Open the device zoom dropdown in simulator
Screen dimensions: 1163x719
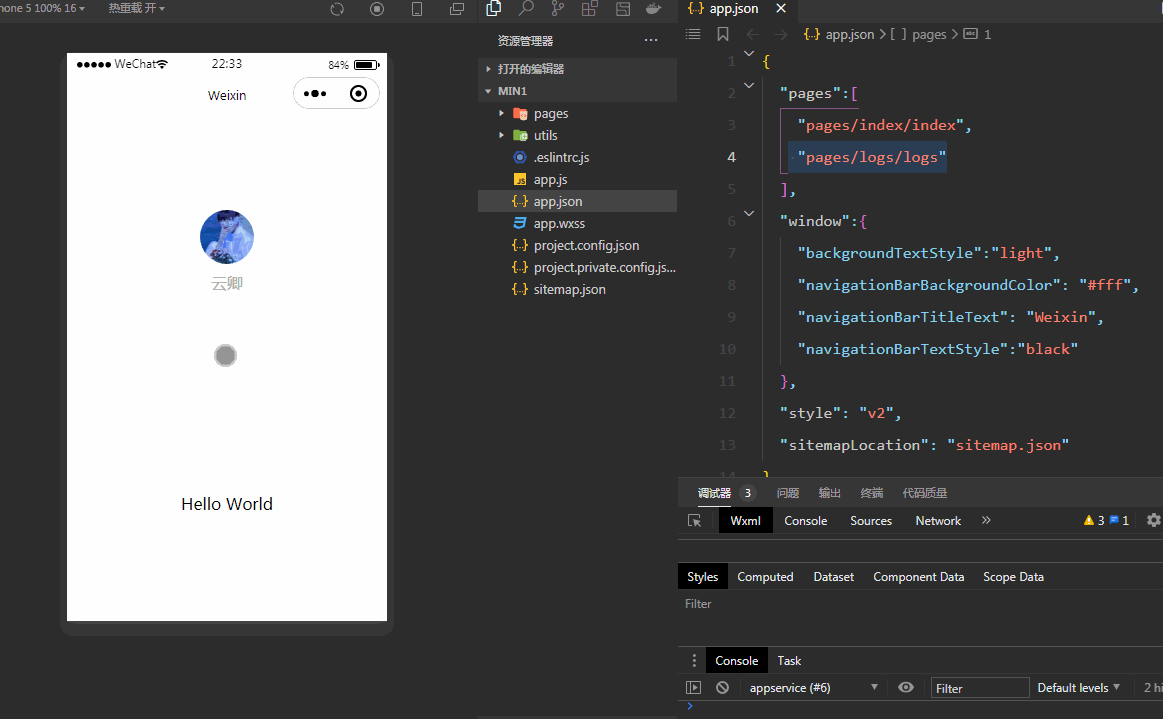point(42,8)
